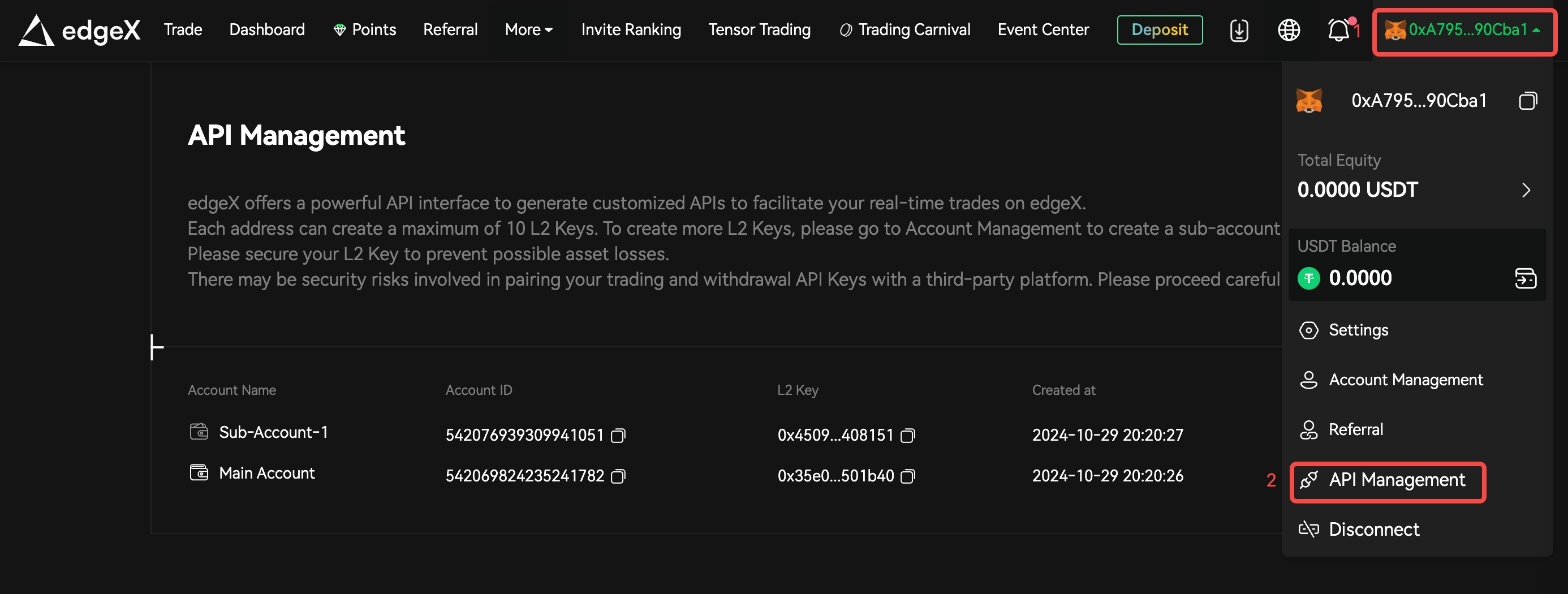The image size is (1568, 594).
Task: Expand the More dropdown menu
Action: pyautogui.click(x=528, y=30)
